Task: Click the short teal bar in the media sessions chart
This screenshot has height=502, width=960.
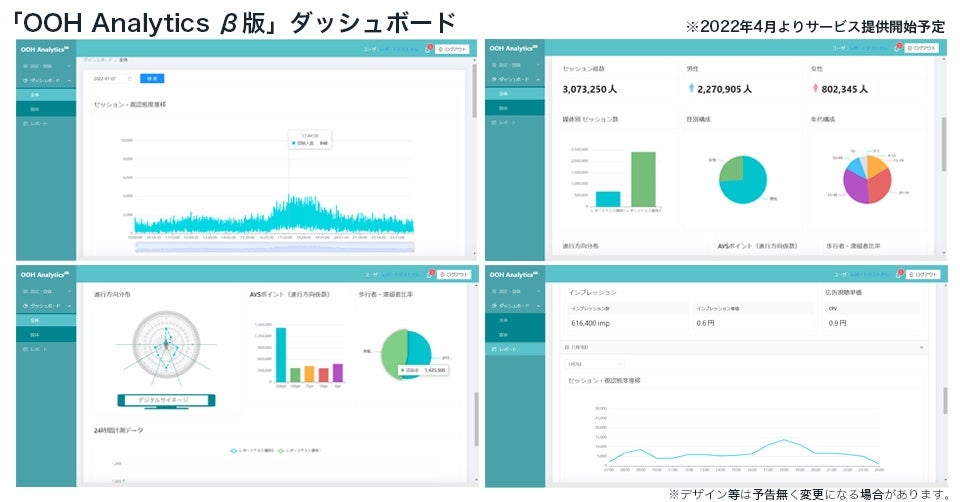Action: click(608, 199)
